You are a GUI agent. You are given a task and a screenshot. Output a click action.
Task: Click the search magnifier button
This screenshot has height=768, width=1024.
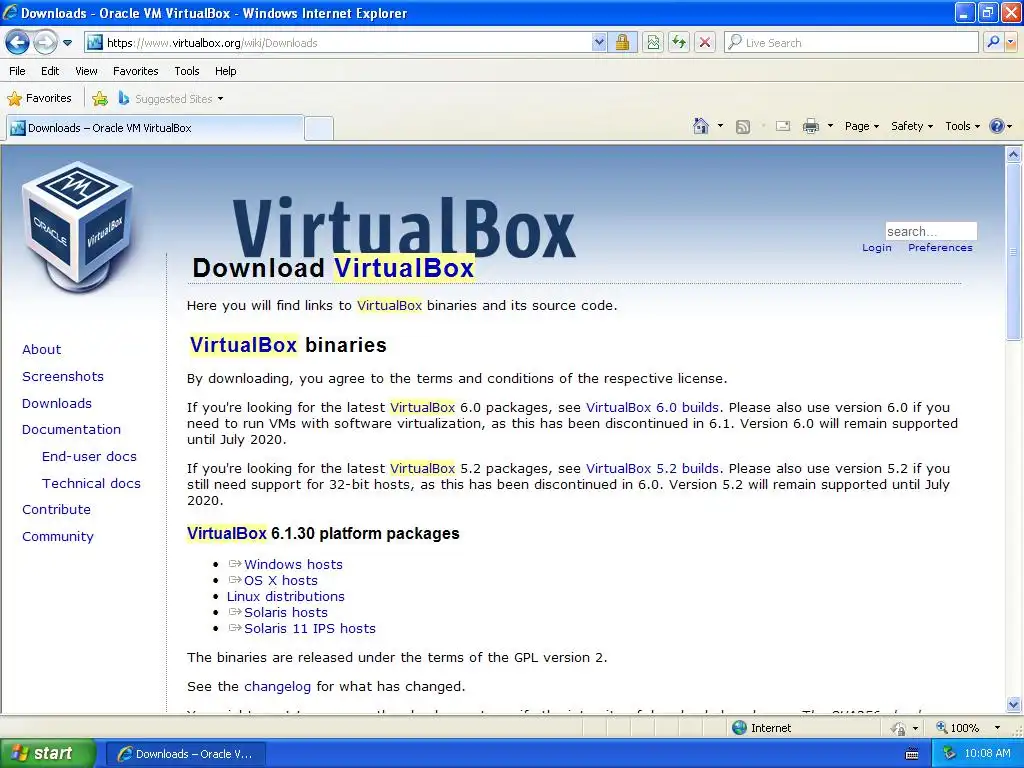tap(993, 43)
